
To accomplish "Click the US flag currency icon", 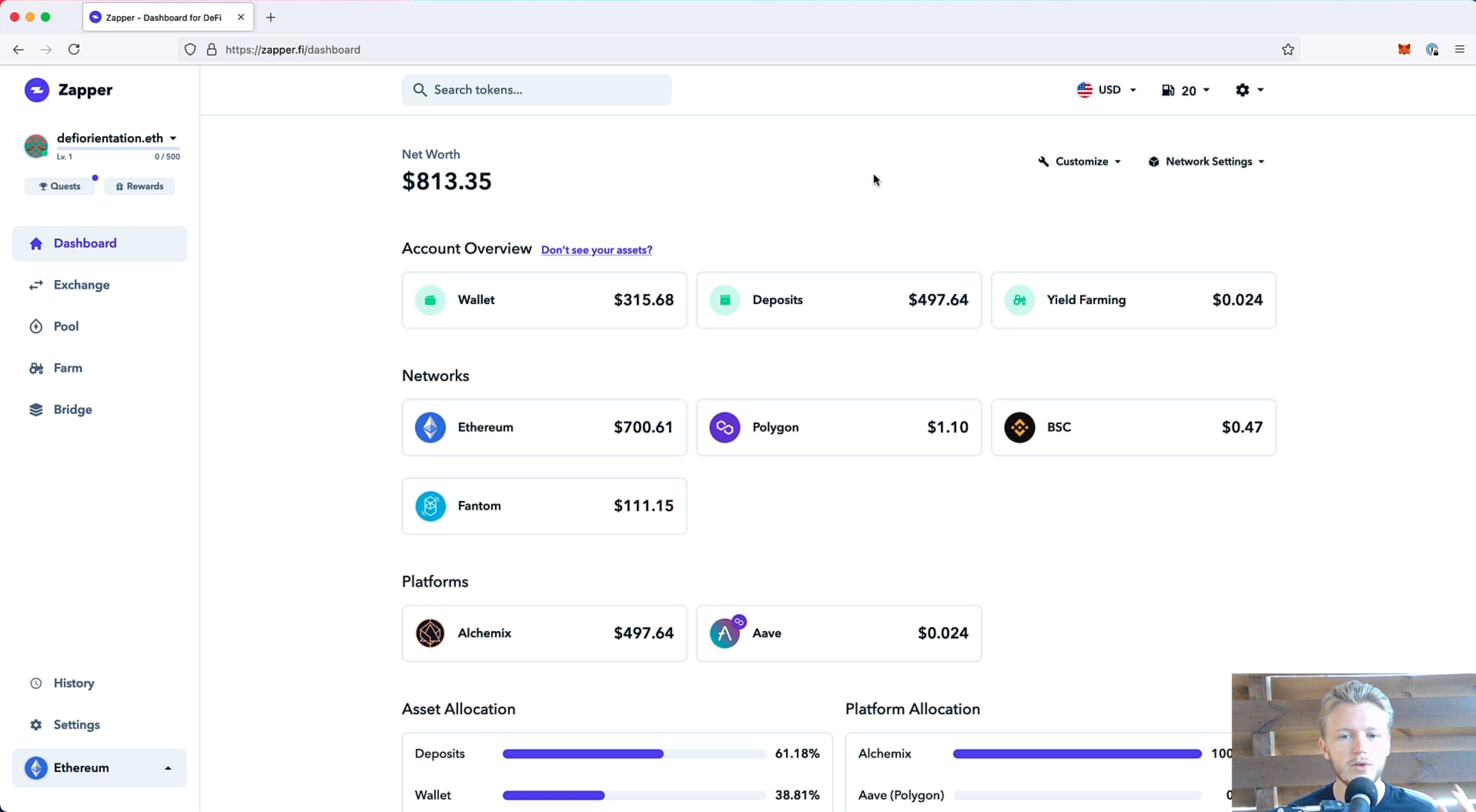I will (x=1084, y=90).
